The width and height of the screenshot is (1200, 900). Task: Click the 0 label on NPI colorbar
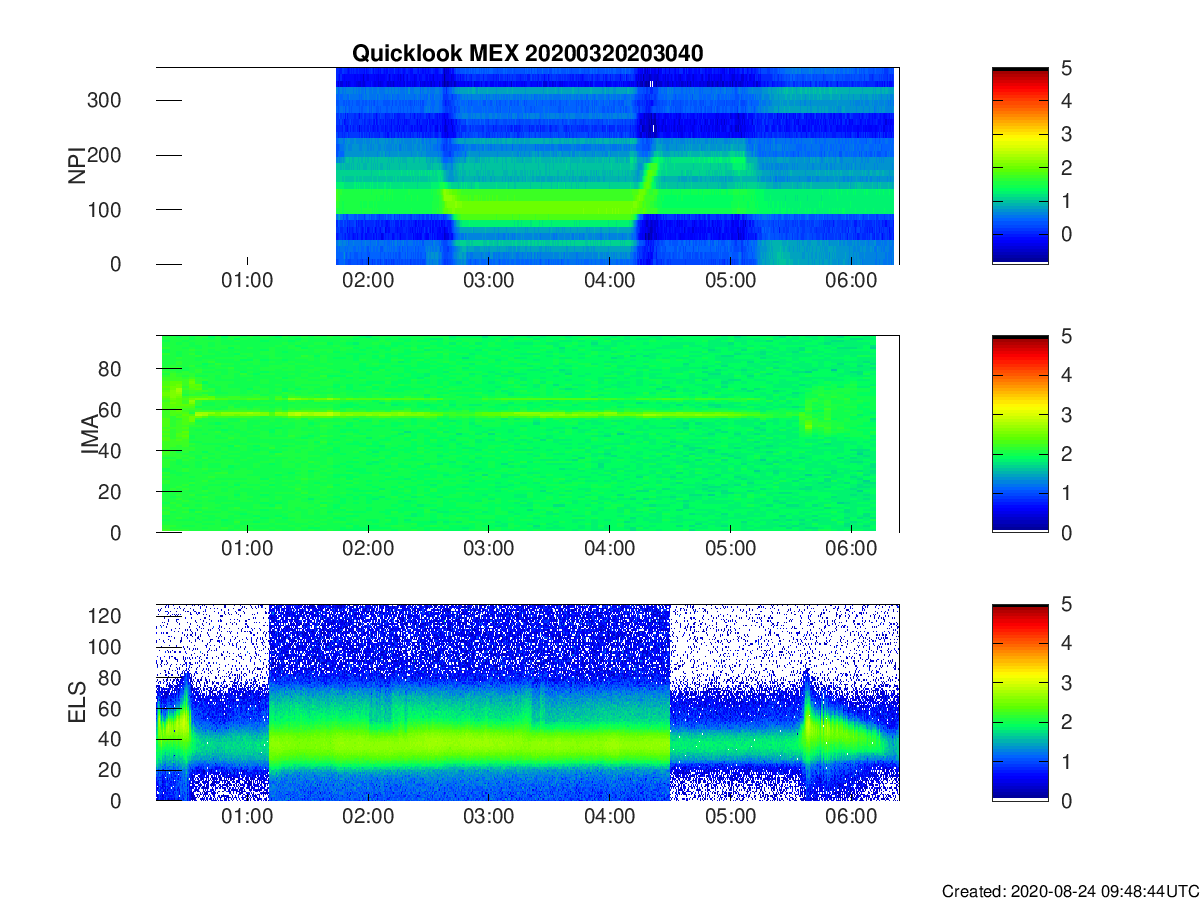click(1065, 233)
